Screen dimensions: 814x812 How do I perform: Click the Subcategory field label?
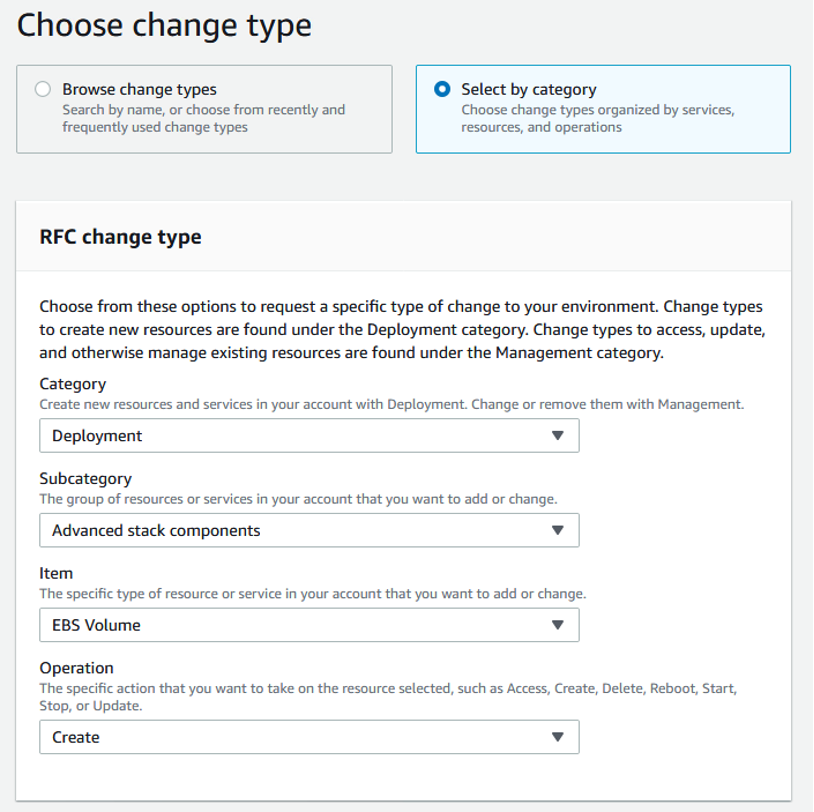[85, 478]
